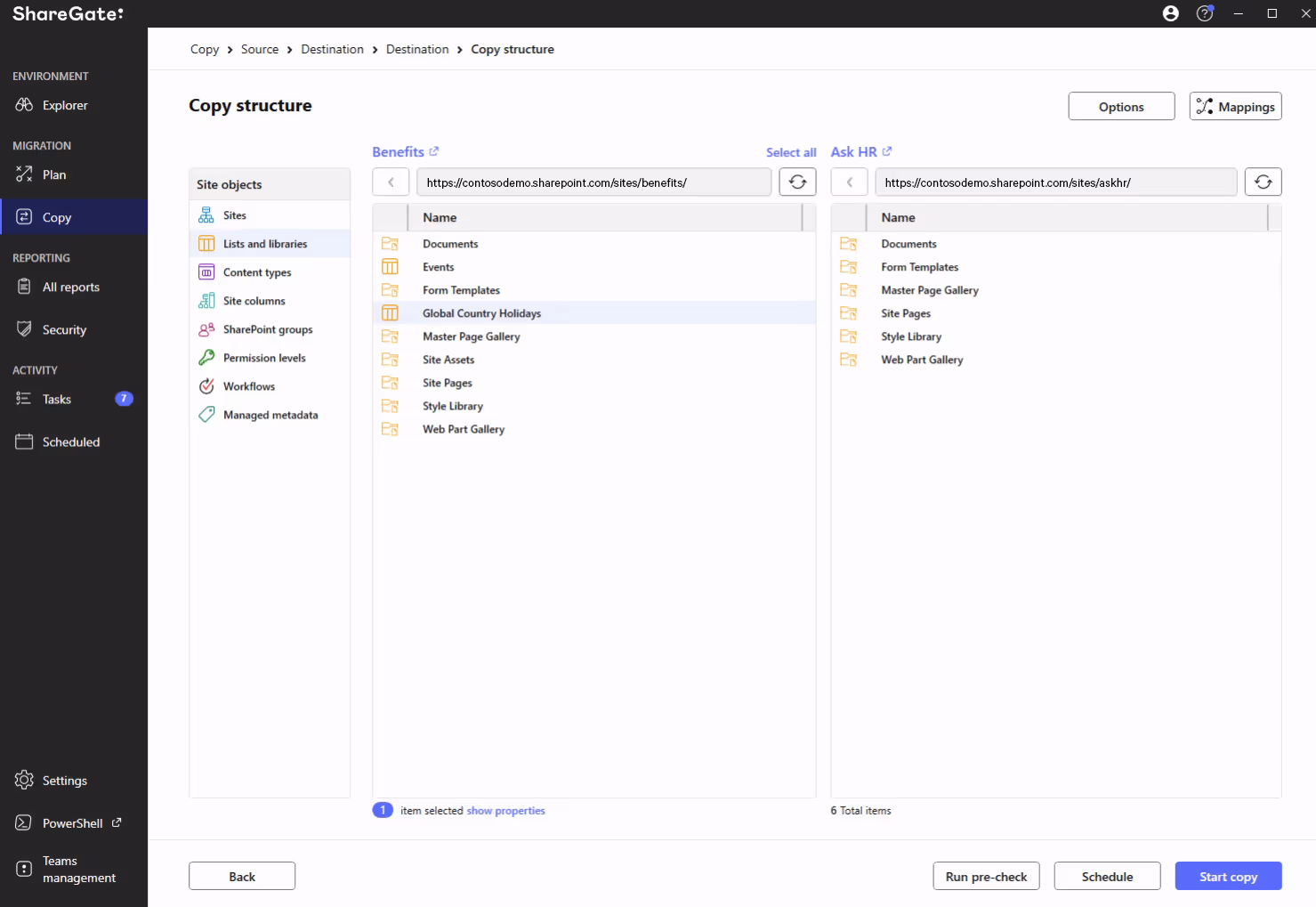The height and width of the screenshot is (907, 1316).
Task: Select Managed metadata object type
Action: pos(270,415)
